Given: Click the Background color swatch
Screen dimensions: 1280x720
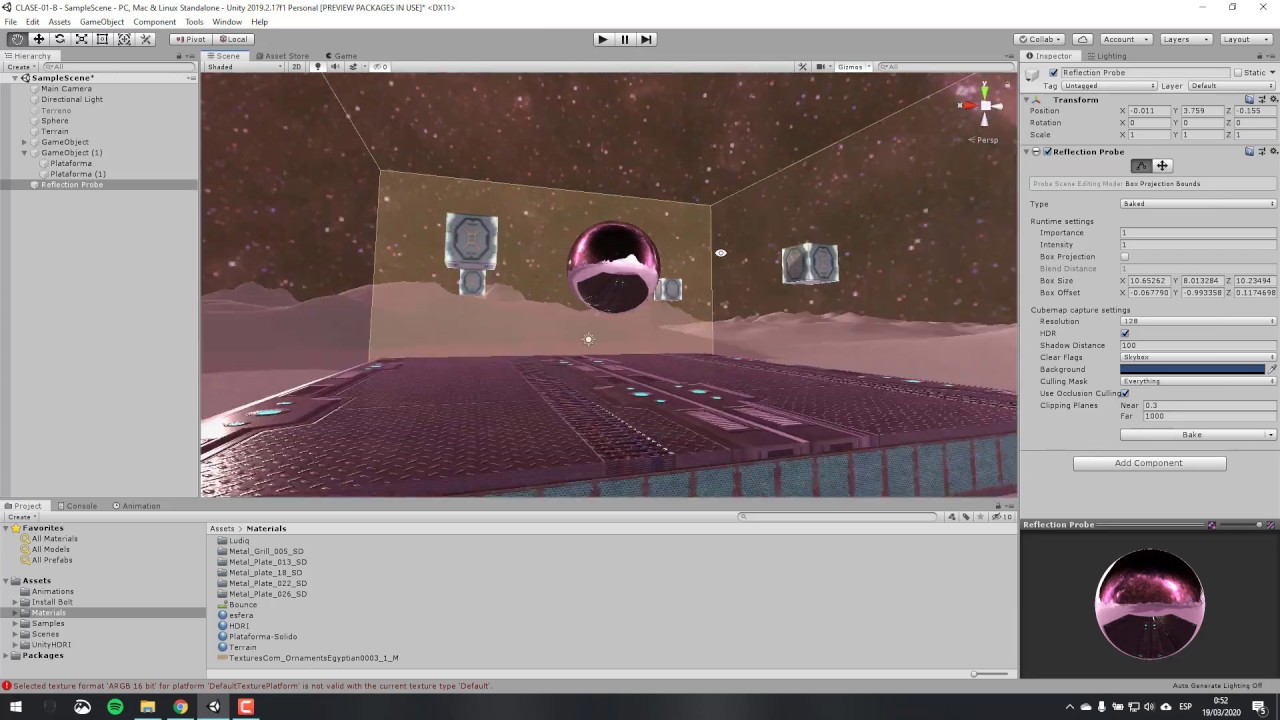Looking at the screenshot, I should pos(1192,369).
